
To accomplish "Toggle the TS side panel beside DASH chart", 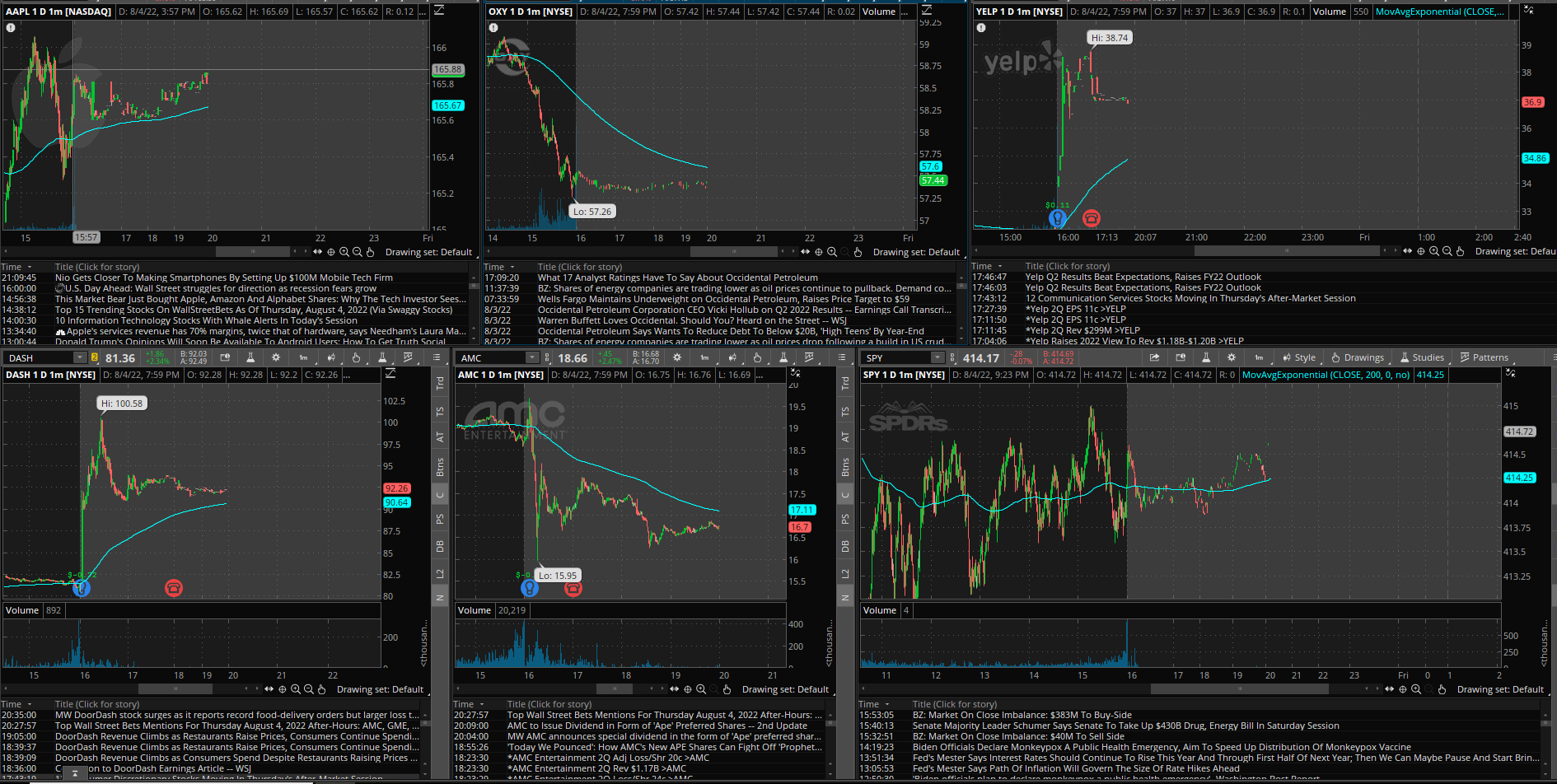I will (x=440, y=411).
